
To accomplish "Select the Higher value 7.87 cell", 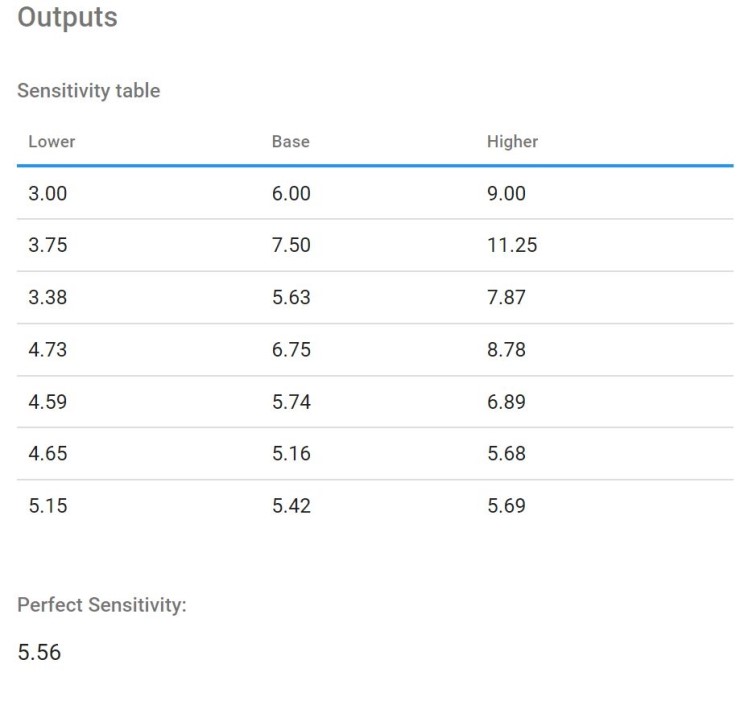I will pos(506,298).
